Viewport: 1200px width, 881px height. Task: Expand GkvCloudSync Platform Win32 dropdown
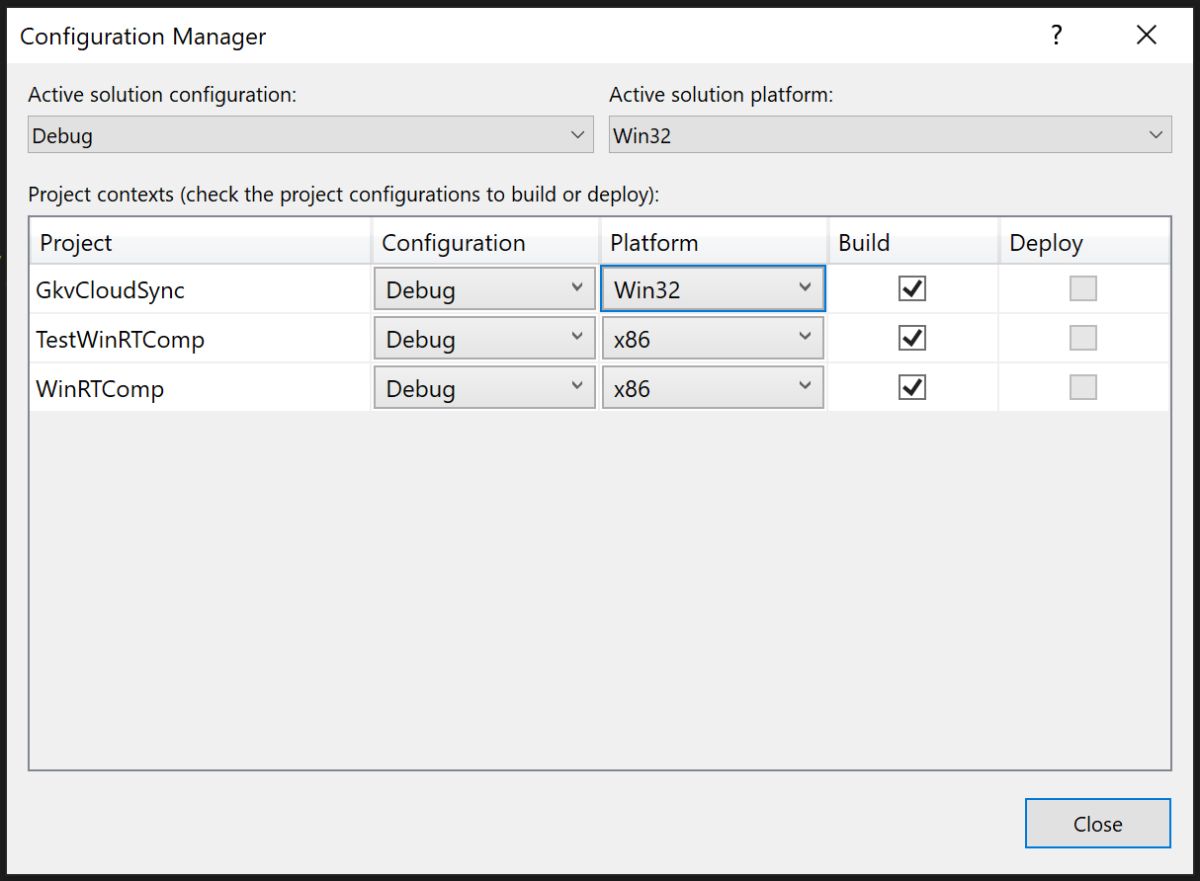tap(712, 290)
